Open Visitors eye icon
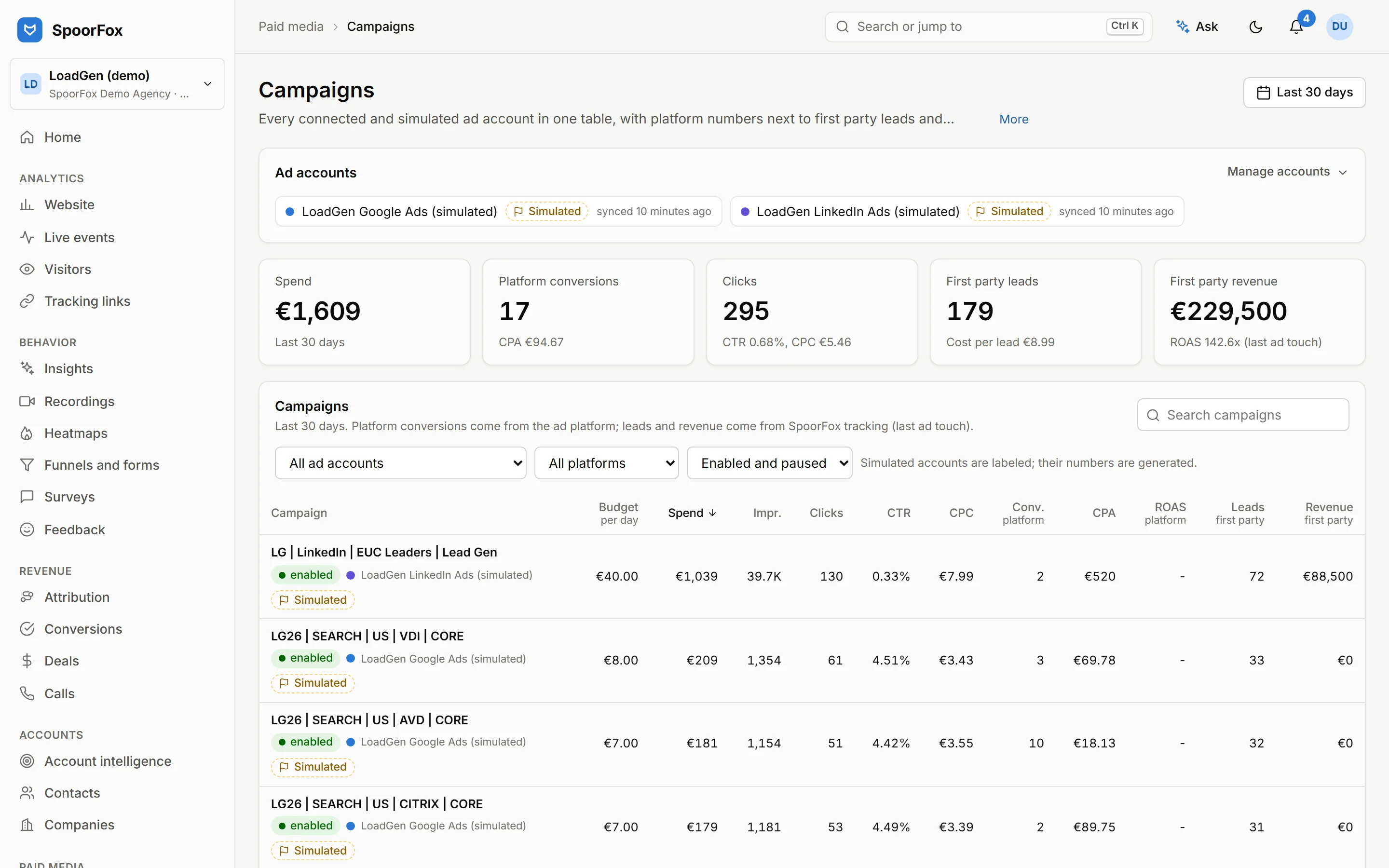 point(27,269)
